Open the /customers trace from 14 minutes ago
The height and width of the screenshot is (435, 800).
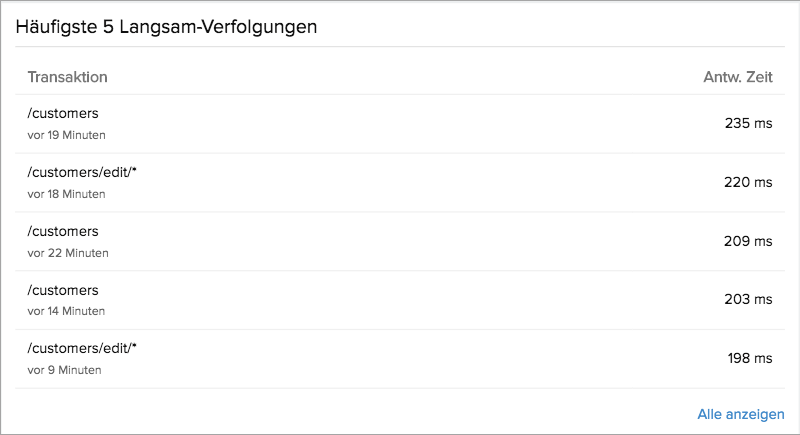[x=63, y=291]
